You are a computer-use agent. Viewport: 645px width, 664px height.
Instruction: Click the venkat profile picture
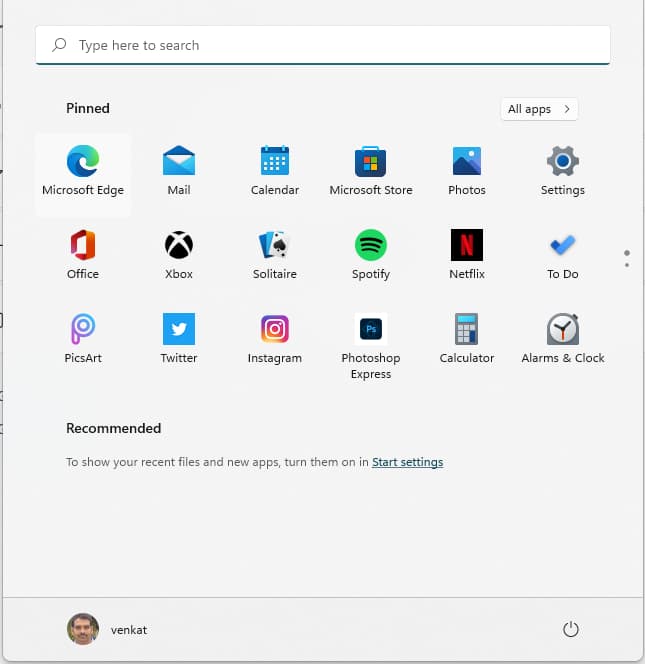click(x=83, y=629)
